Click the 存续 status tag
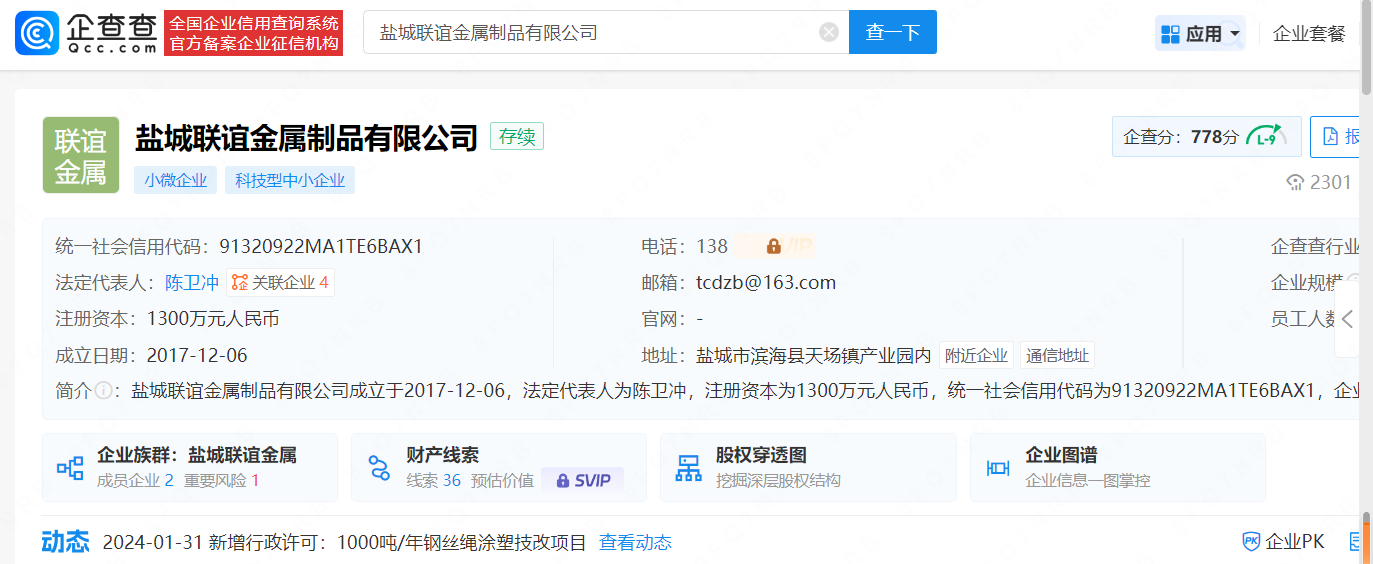 pyautogui.click(x=517, y=137)
